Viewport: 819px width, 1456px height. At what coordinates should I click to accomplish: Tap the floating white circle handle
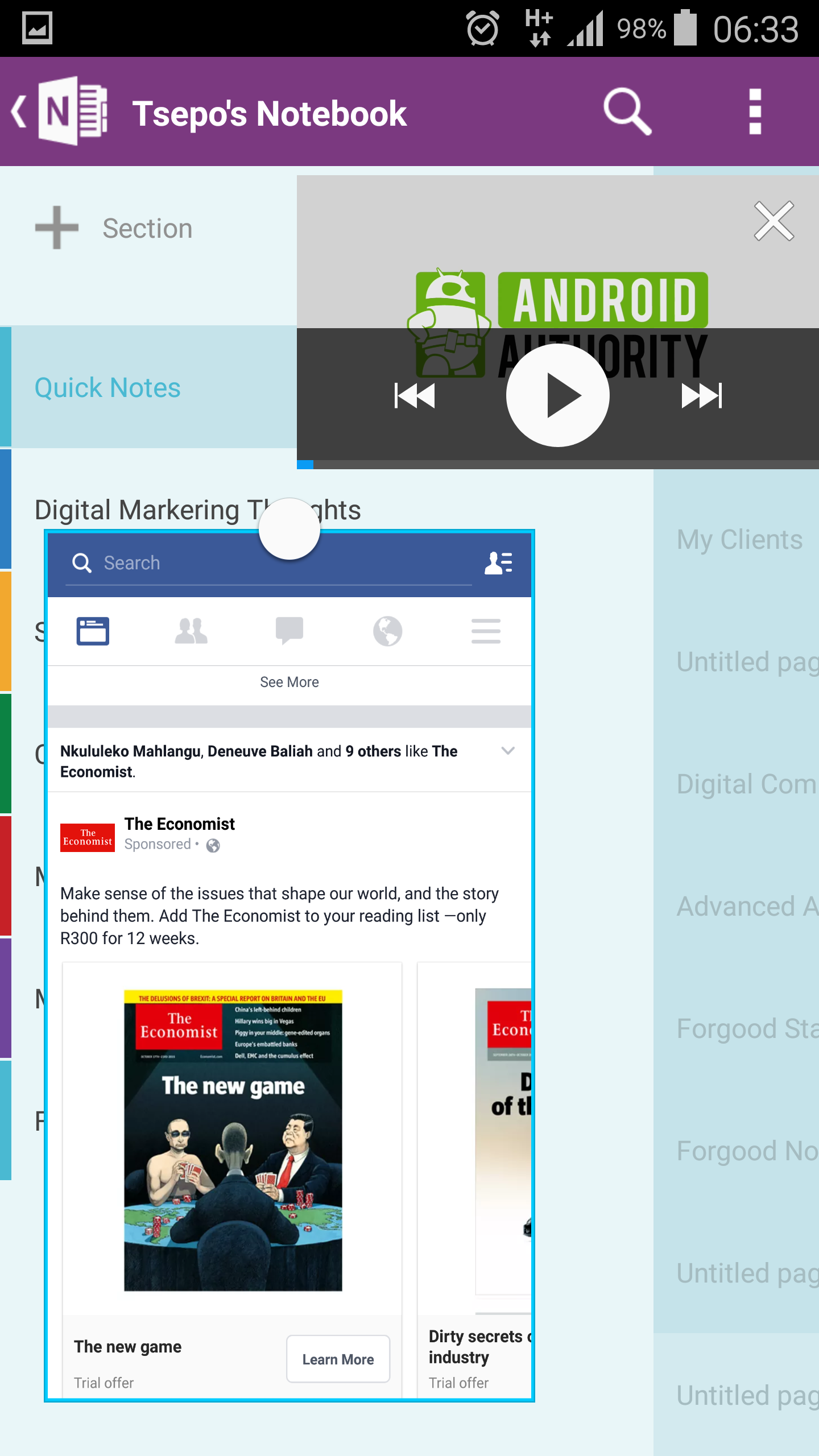pos(289,529)
